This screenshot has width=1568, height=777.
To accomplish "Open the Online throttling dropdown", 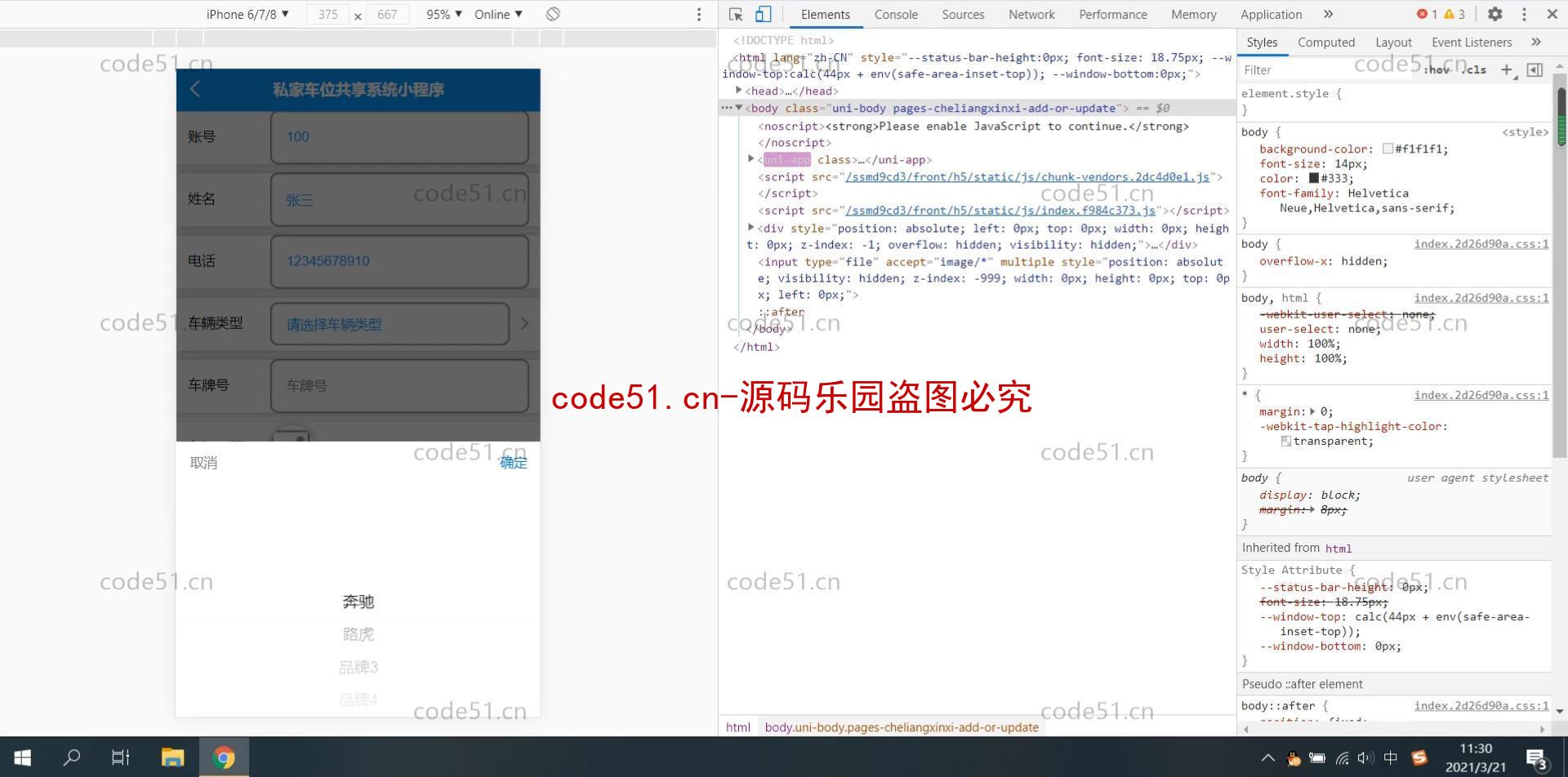I will point(498,14).
